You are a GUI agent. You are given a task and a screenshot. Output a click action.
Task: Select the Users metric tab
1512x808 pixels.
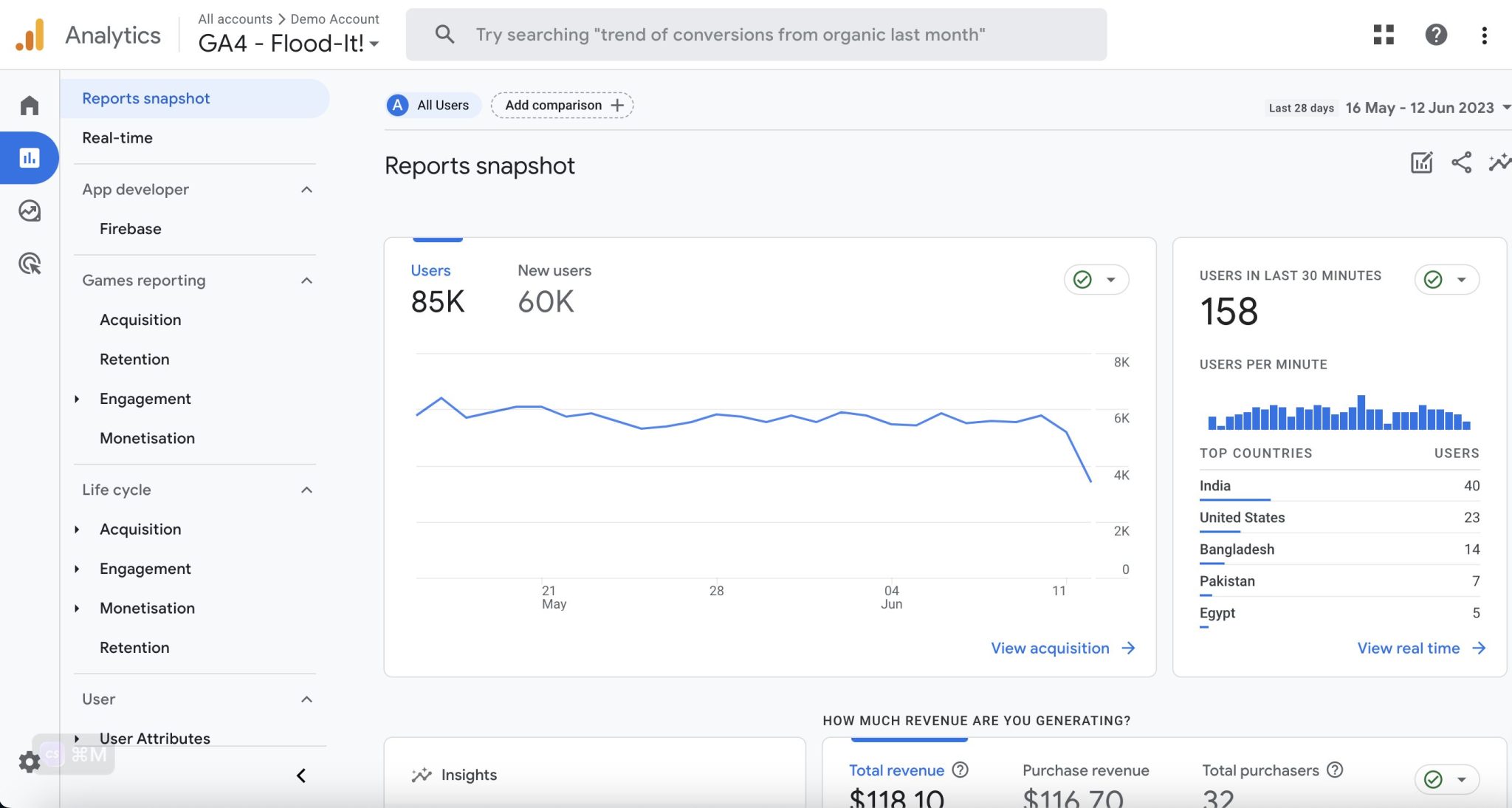438,289
